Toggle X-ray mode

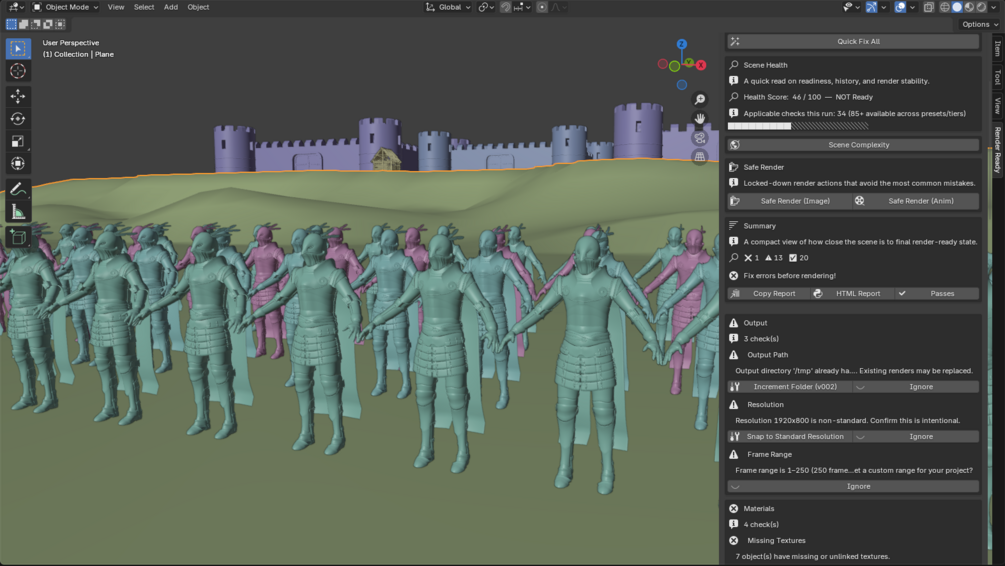point(929,7)
